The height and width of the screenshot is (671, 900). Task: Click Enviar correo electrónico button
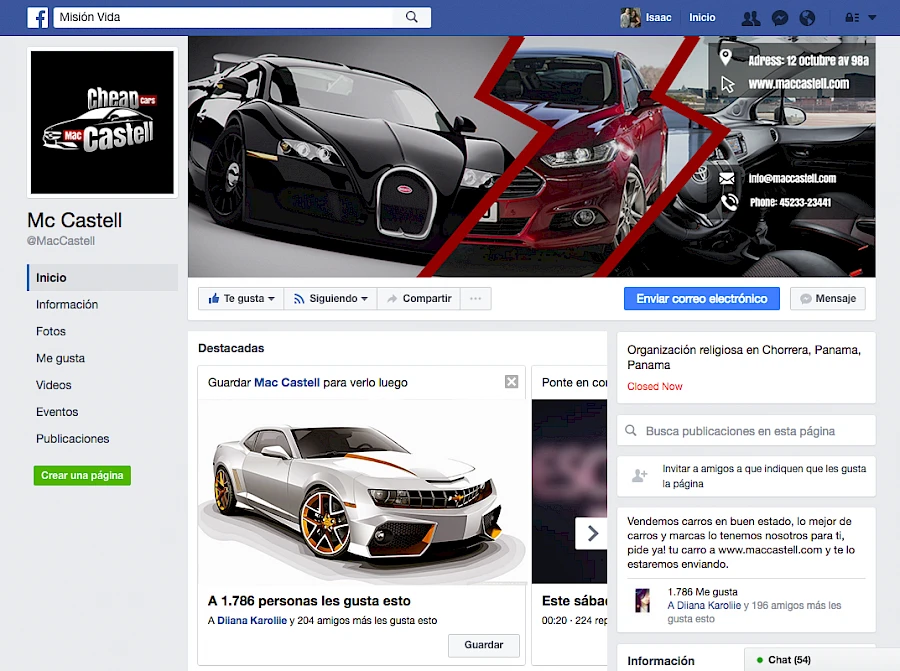click(x=701, y=298)
